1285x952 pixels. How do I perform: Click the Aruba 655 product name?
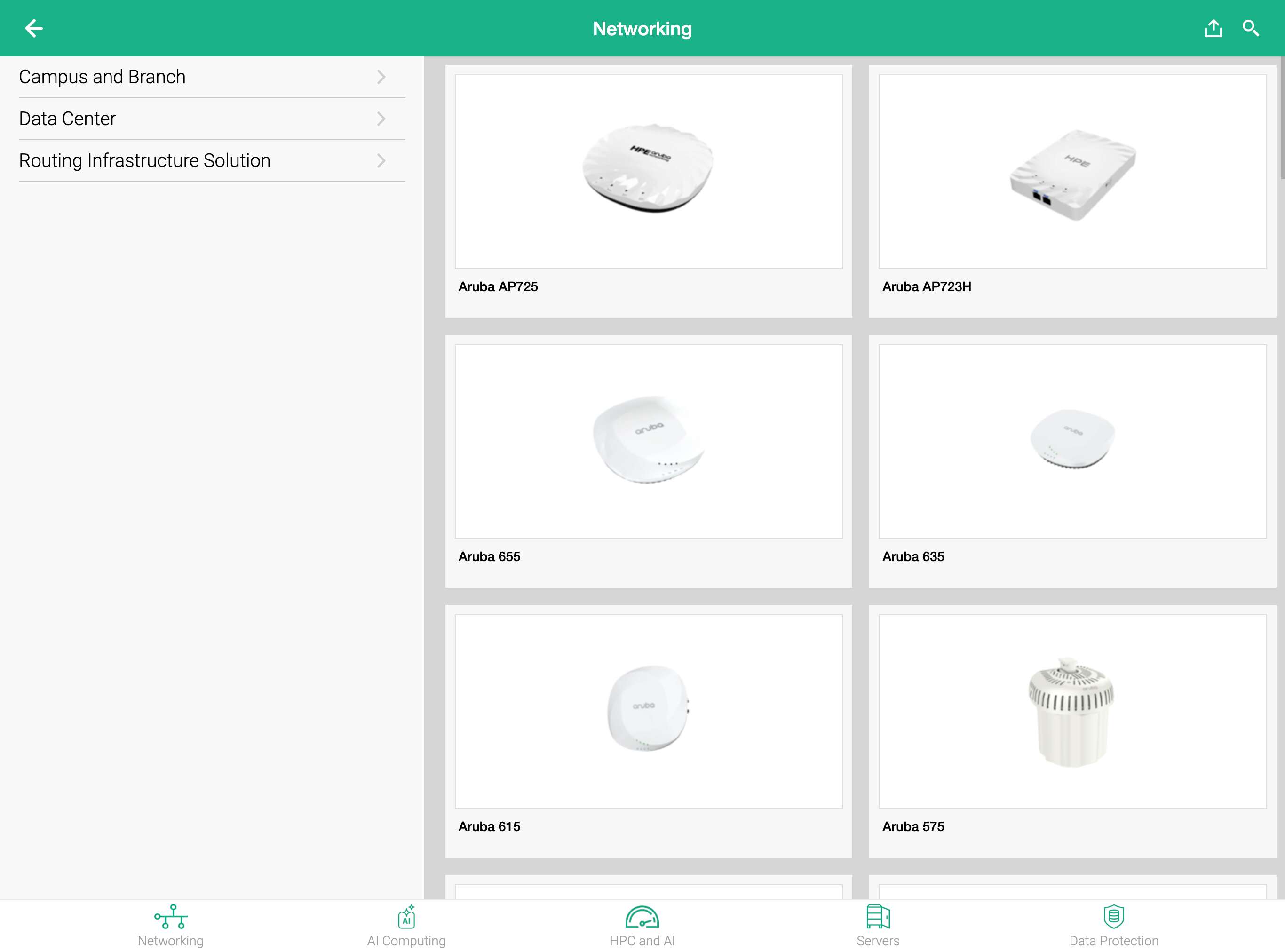click(x=489, y=557)
